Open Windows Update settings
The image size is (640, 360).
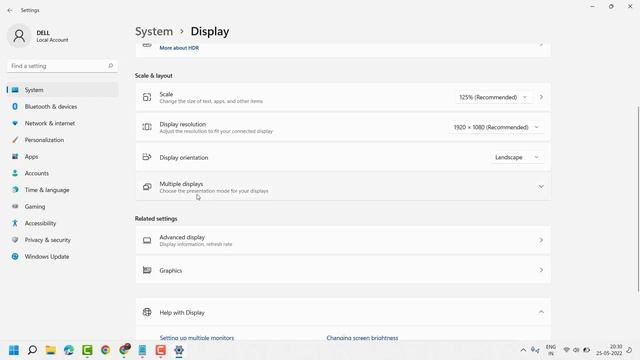click(62, 257)
